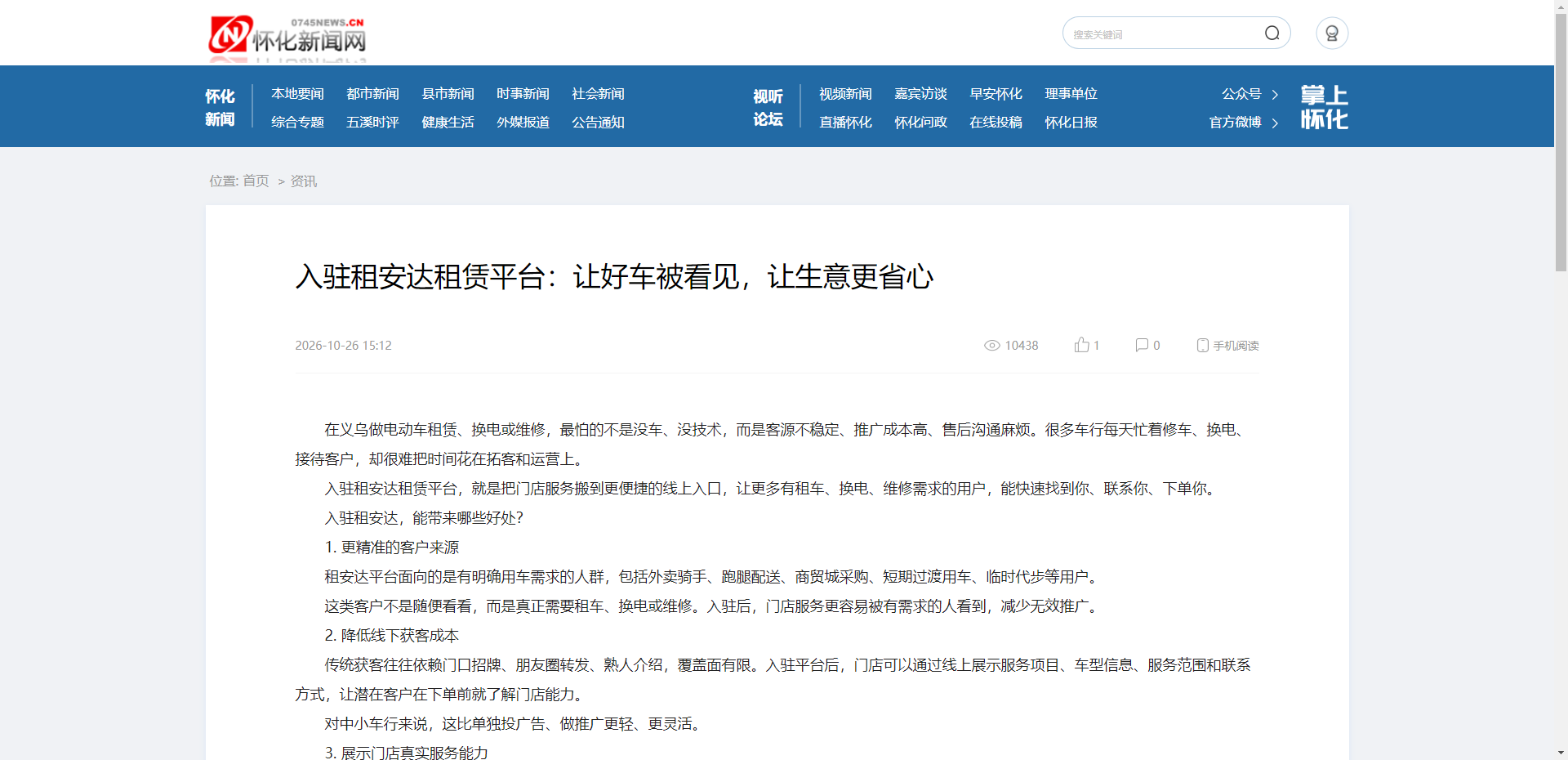Click the scrollbar down arrow
1568x760 pixels.
click(x=1561, y=753)
